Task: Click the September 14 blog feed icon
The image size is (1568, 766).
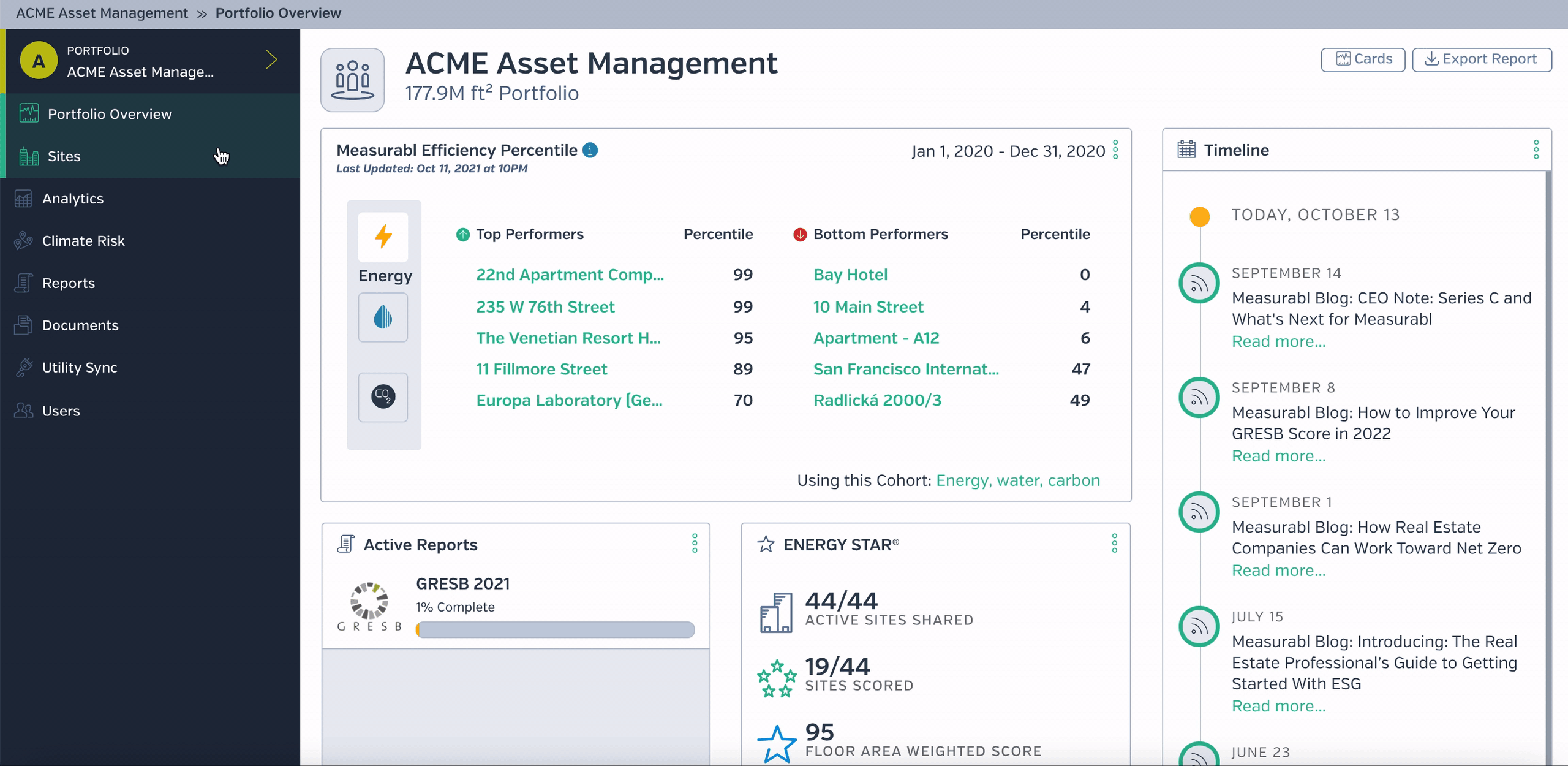Action: pyautogui.click(x=1199, y=283)
